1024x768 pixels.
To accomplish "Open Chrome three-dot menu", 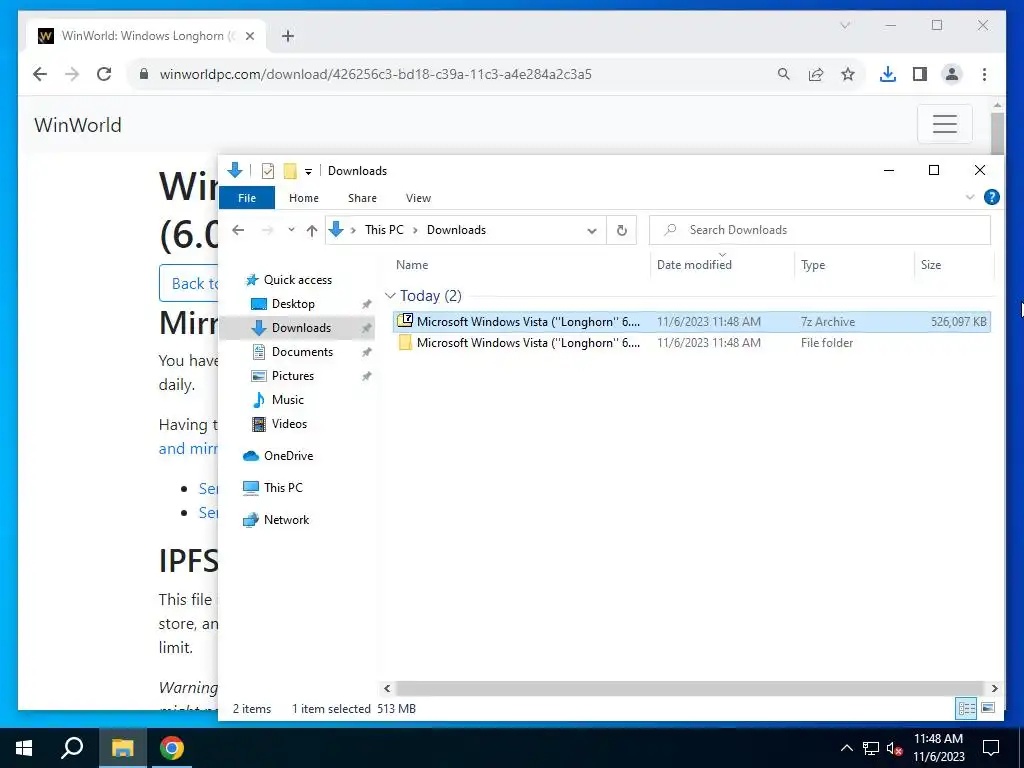I will (x=984, y=74).
